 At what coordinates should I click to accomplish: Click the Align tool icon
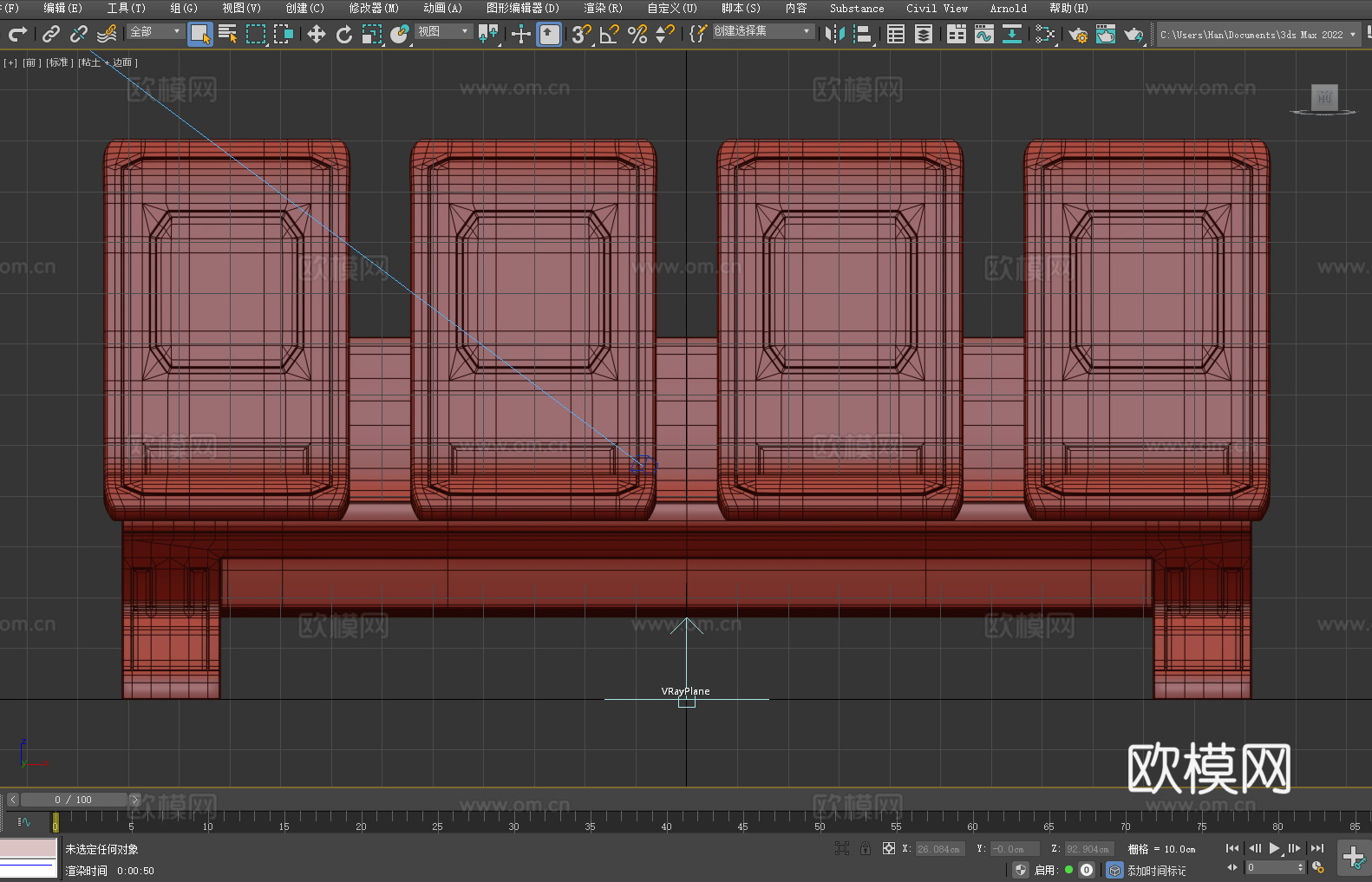point(863,34)
